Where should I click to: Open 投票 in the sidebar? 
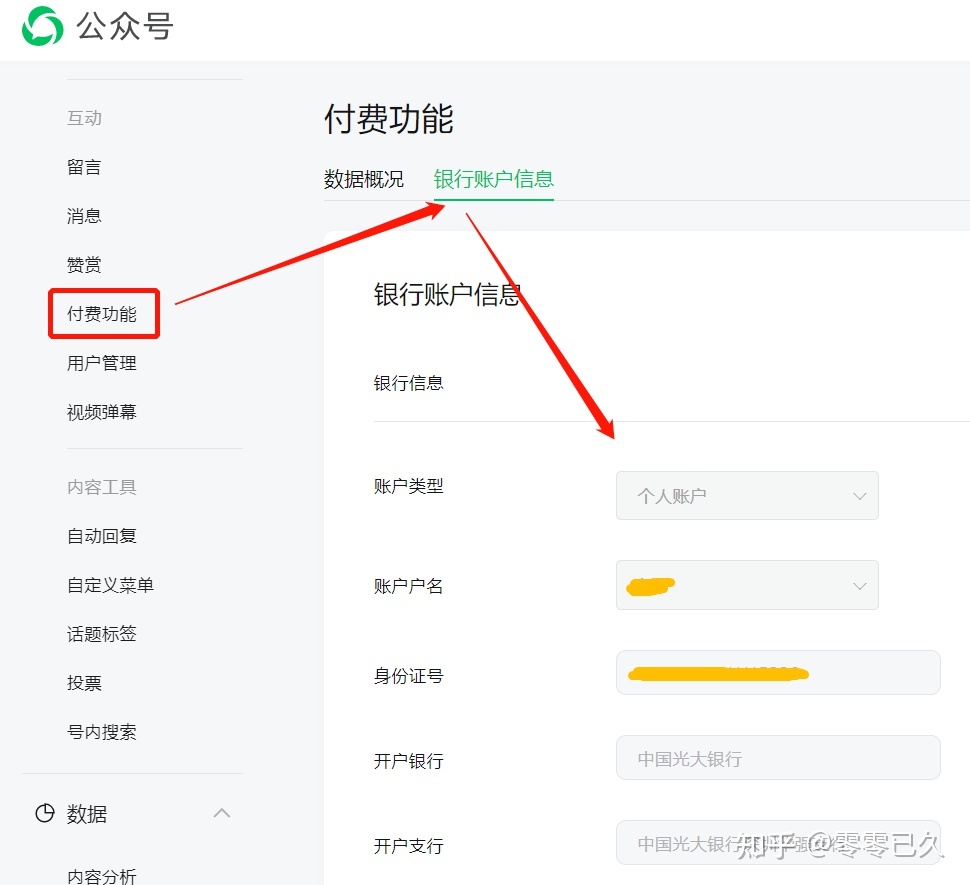84,683
